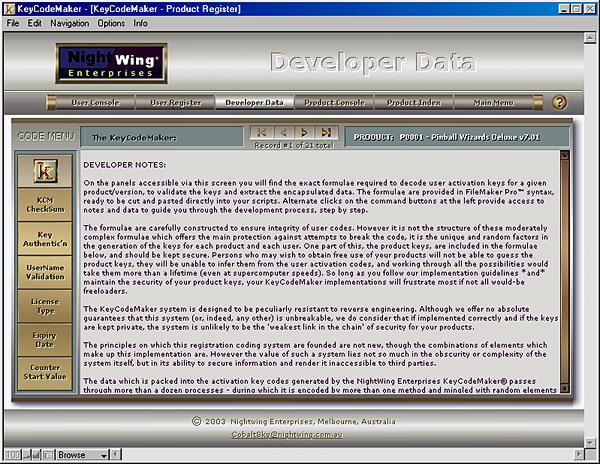Click the DEVELOPER NOTES: heading text
Viewport: 600px width, 464px height.
click(x=125, y=165)
